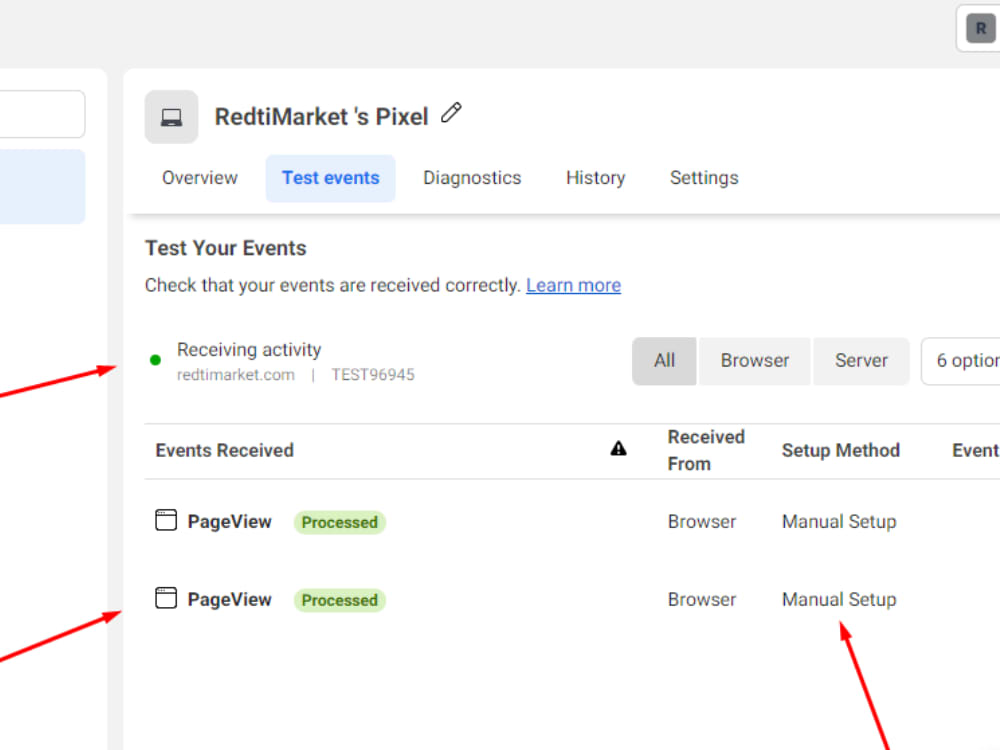Click the green receiving activity indicator dot
1000x750 pixels.
click(155, 357)
